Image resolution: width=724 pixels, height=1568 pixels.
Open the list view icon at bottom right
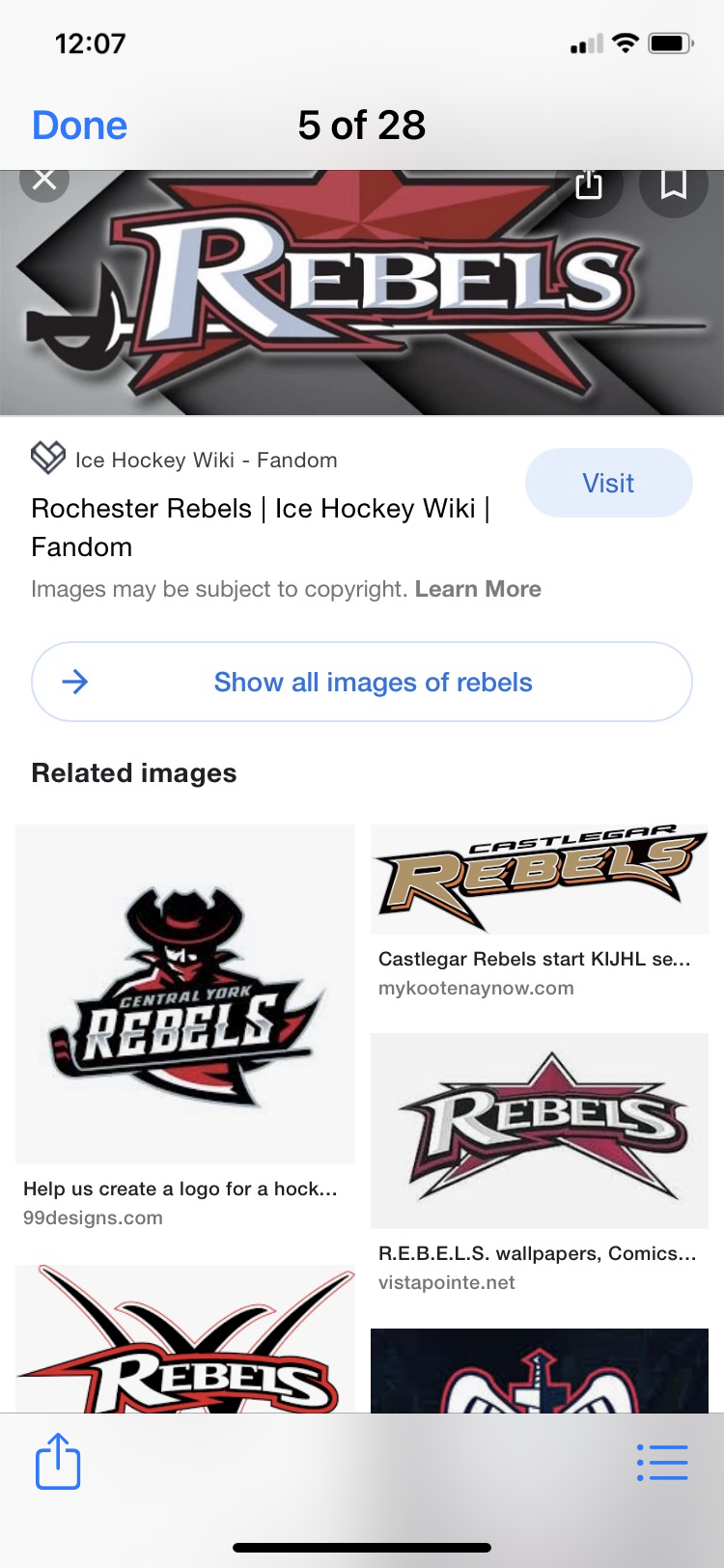[x=662, y=1463]
